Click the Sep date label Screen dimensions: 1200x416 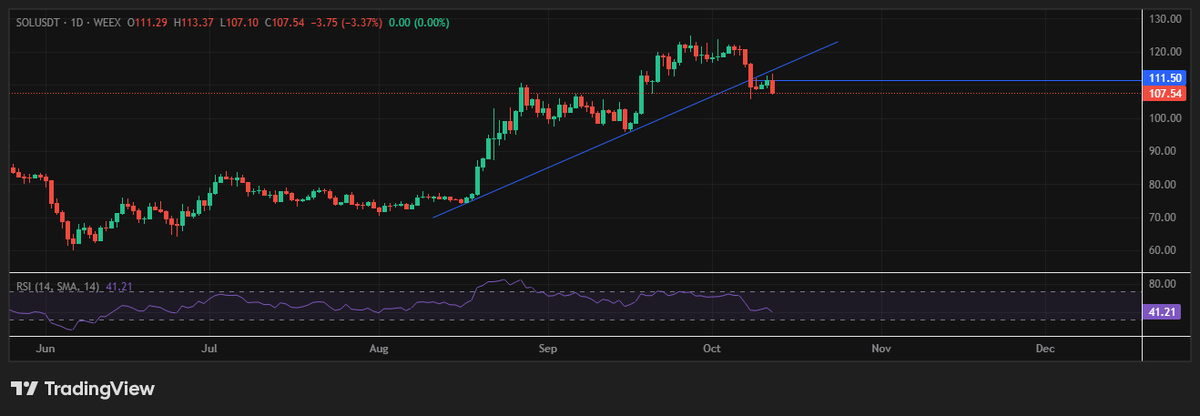547,350
